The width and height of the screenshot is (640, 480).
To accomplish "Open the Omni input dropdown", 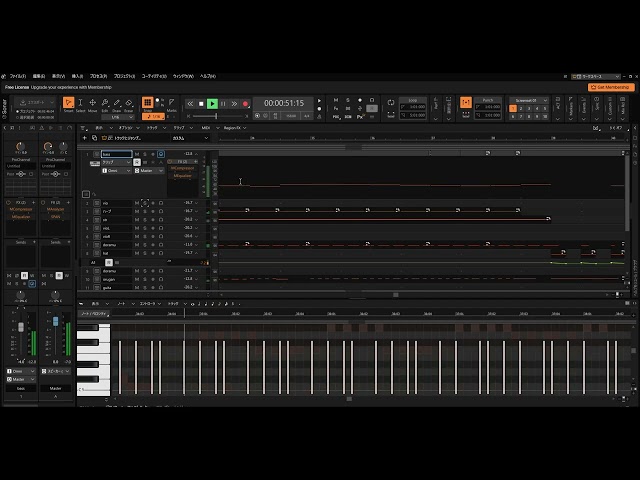I will coord(115,171).
